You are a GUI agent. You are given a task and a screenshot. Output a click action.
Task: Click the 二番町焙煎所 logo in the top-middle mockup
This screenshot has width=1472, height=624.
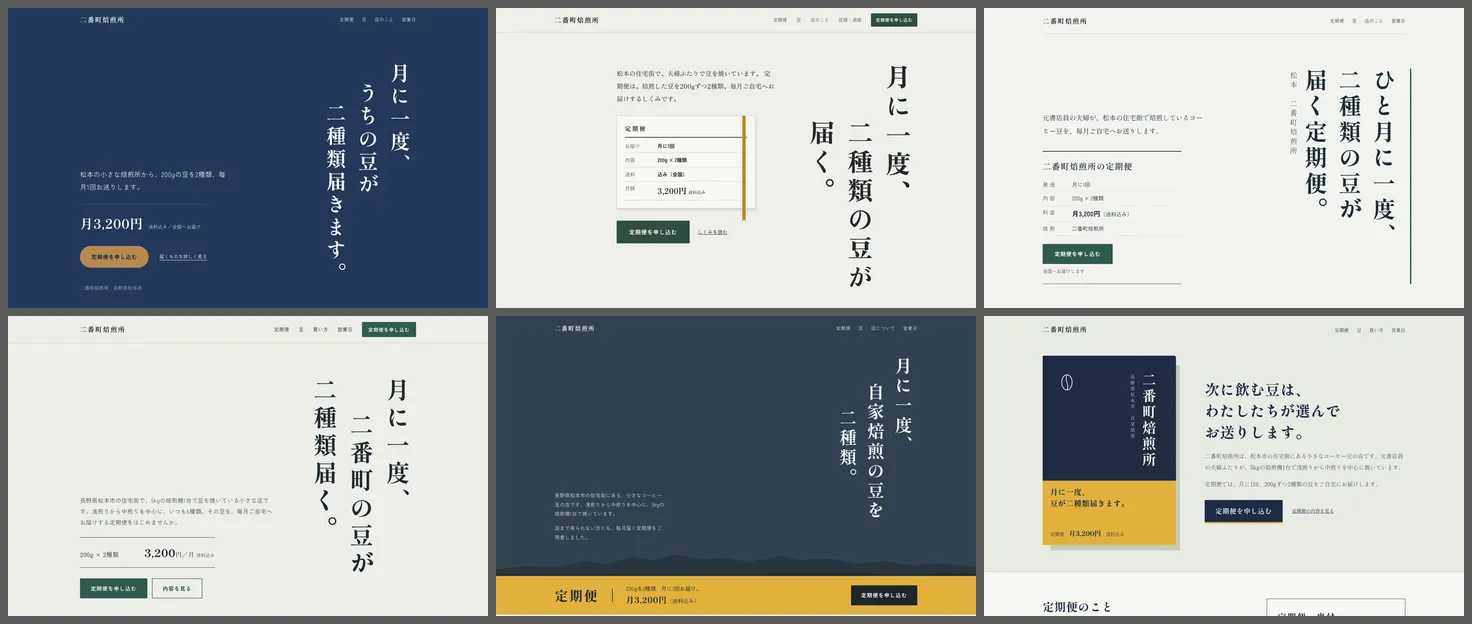click(x=575, y=20)
